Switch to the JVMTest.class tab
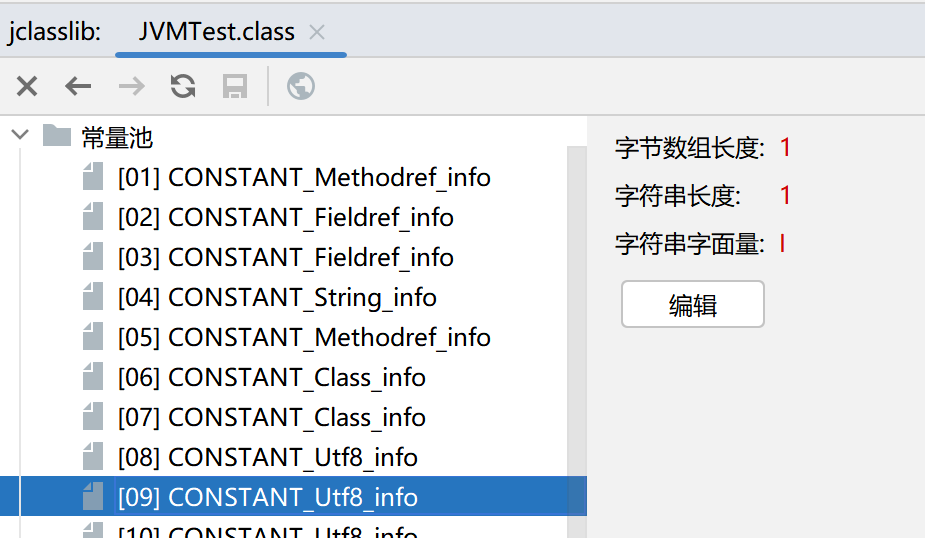The width and height of the screenshot is (925, 538). pyautogui.click(x=217, y=31)
